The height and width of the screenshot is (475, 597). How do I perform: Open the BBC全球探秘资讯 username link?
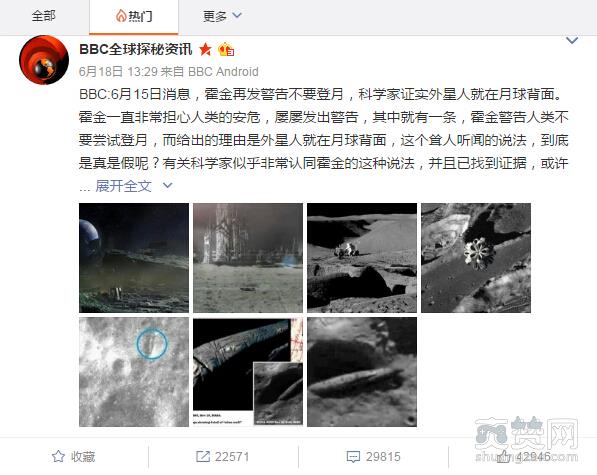136,49
